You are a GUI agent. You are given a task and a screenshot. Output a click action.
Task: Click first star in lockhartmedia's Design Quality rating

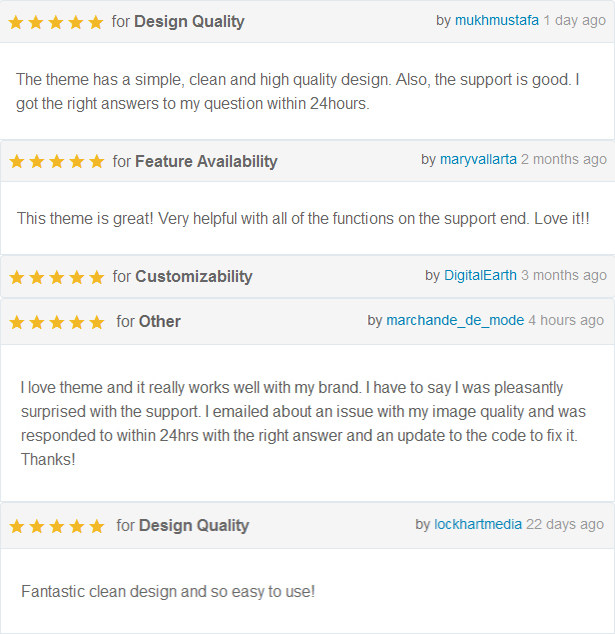point(17,526)
